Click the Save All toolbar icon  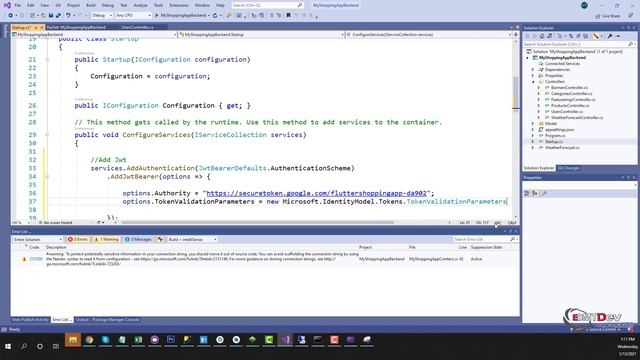[x=58, y=16]
